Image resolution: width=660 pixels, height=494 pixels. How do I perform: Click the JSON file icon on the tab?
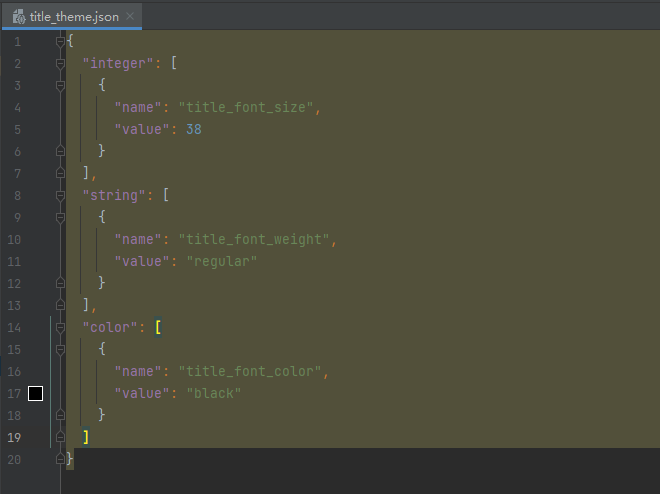(x=19, y=17)
